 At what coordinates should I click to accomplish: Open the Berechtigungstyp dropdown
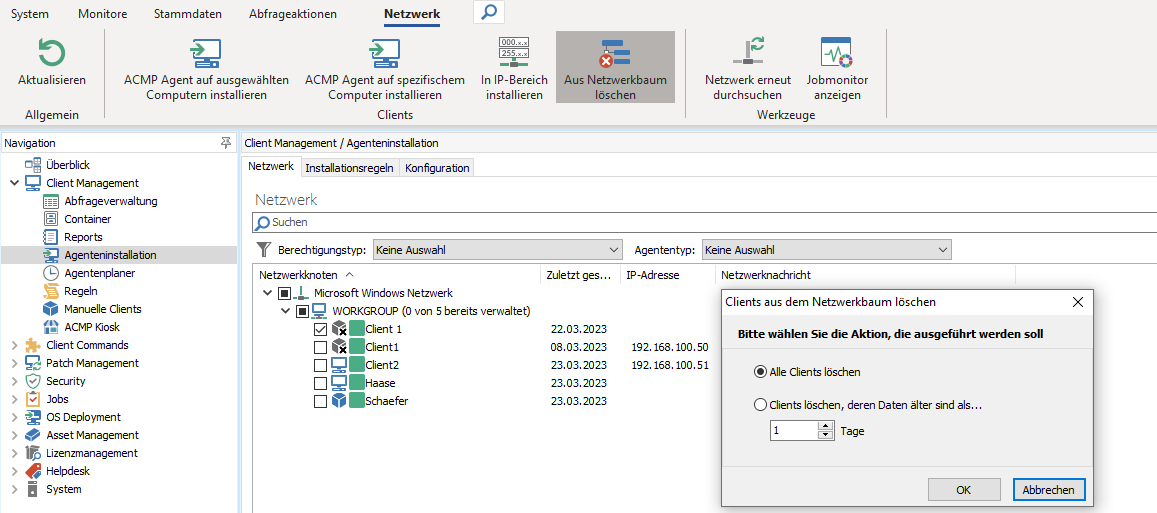click(497, 250)
